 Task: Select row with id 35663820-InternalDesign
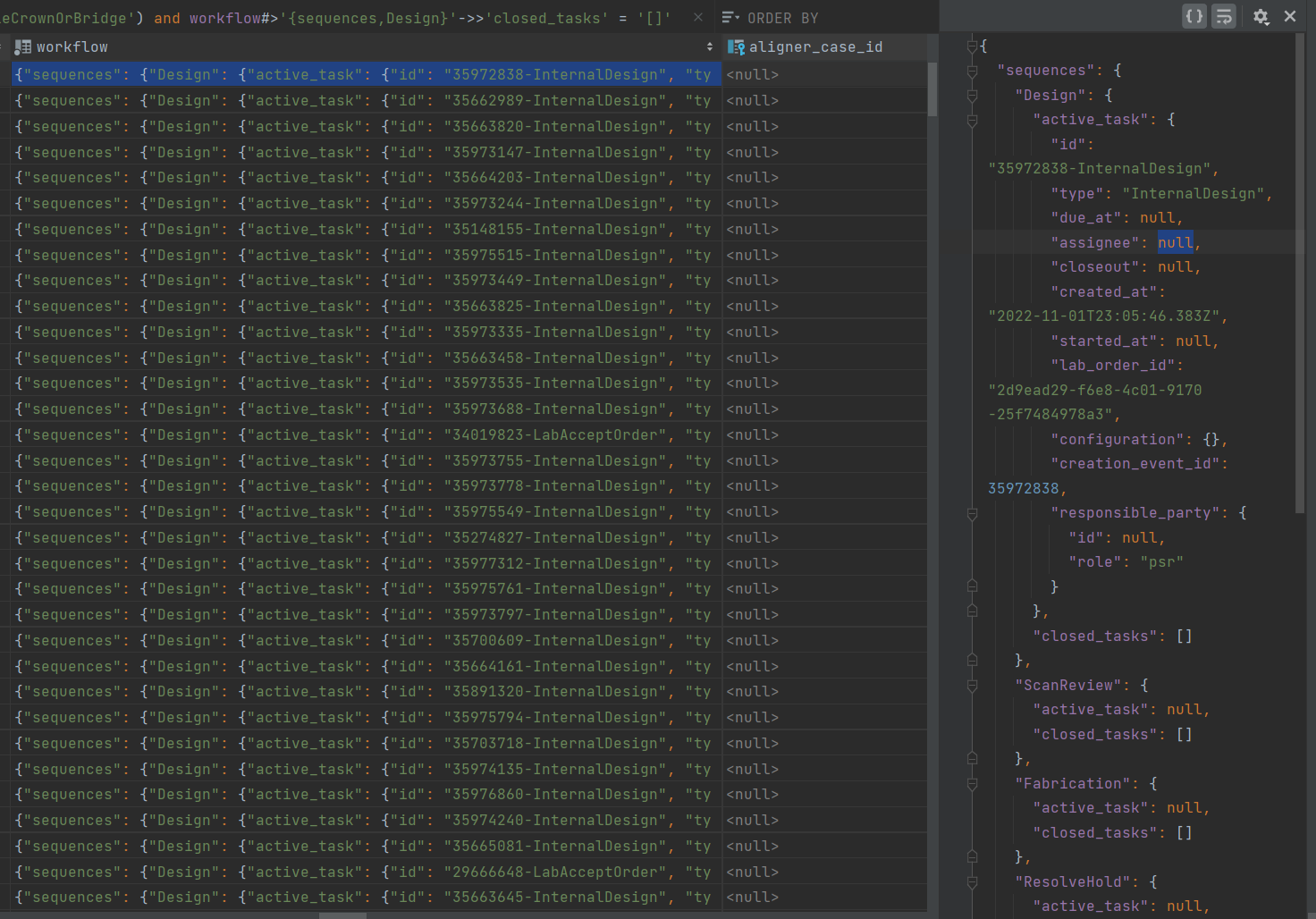point(367,127)
